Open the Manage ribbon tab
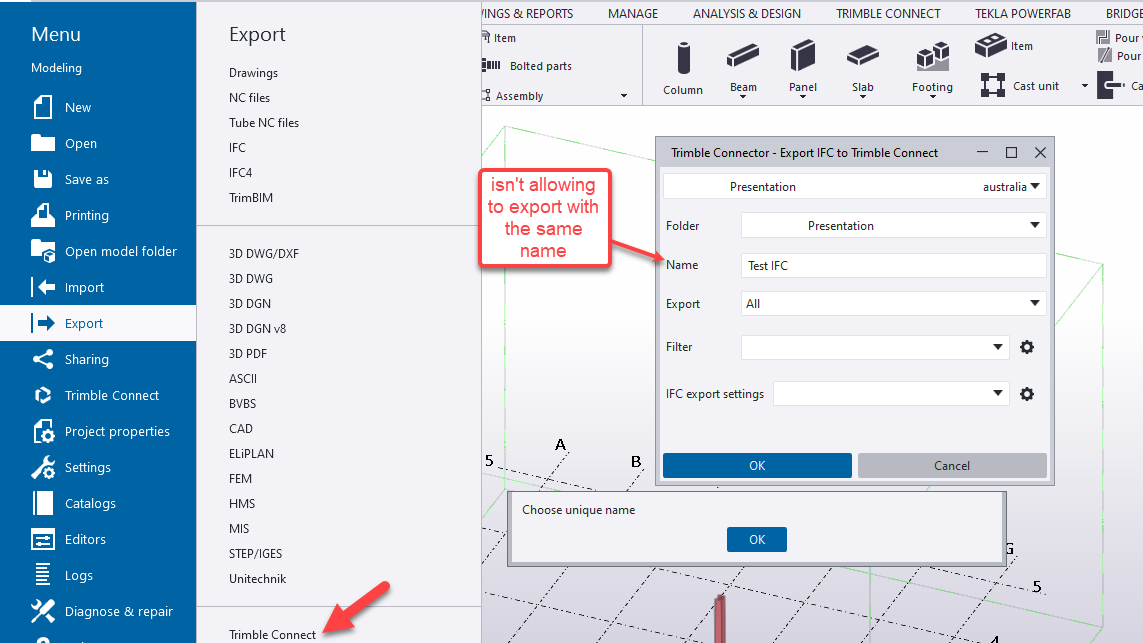The height and width of the screenshot is (643, 1143). click(x=633, y=13)
